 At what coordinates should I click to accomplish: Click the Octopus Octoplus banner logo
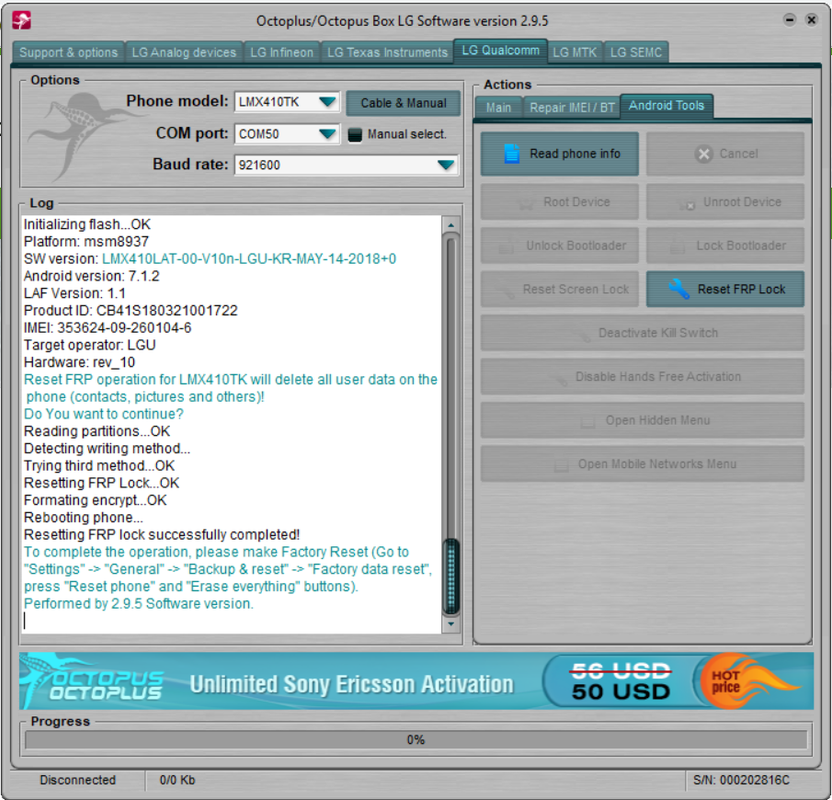coord(93,681)
